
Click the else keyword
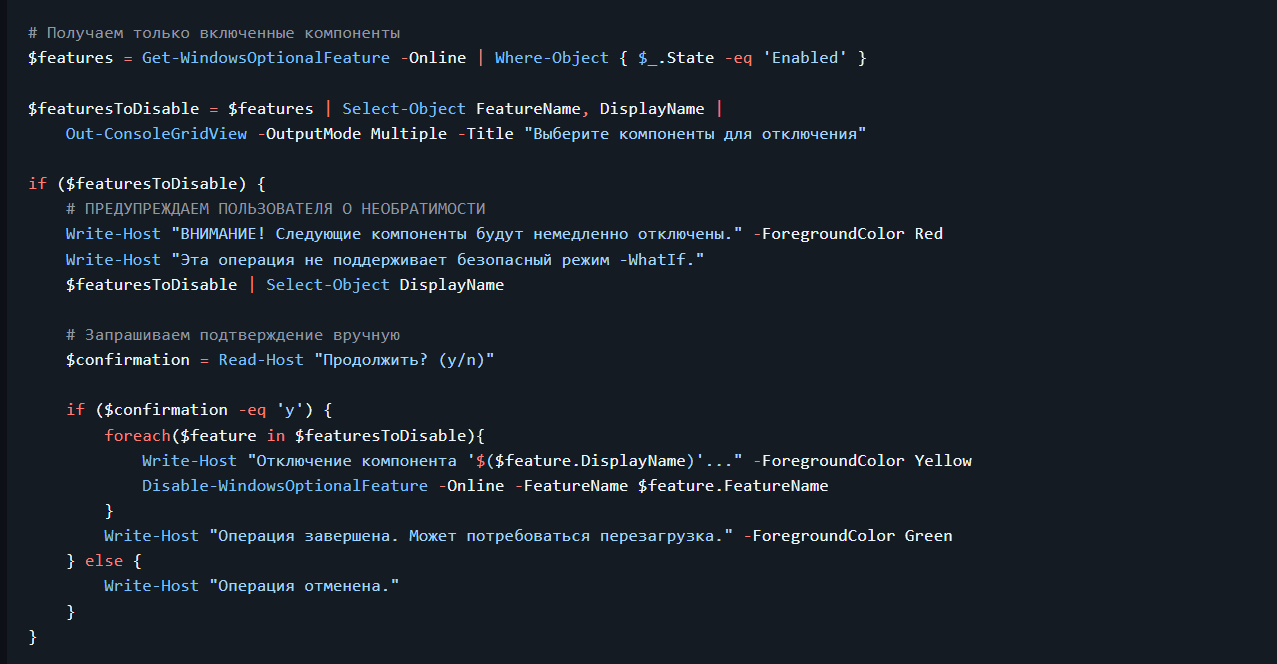104,561
